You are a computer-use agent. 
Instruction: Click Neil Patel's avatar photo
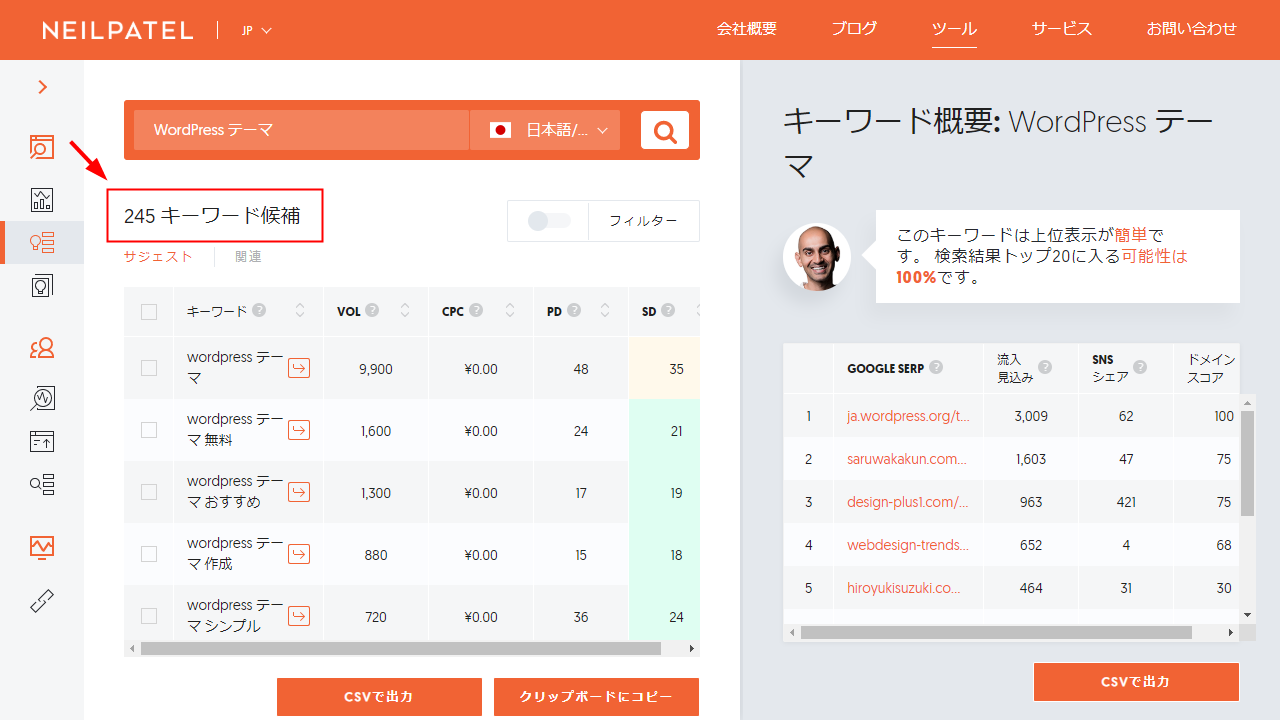816,256
